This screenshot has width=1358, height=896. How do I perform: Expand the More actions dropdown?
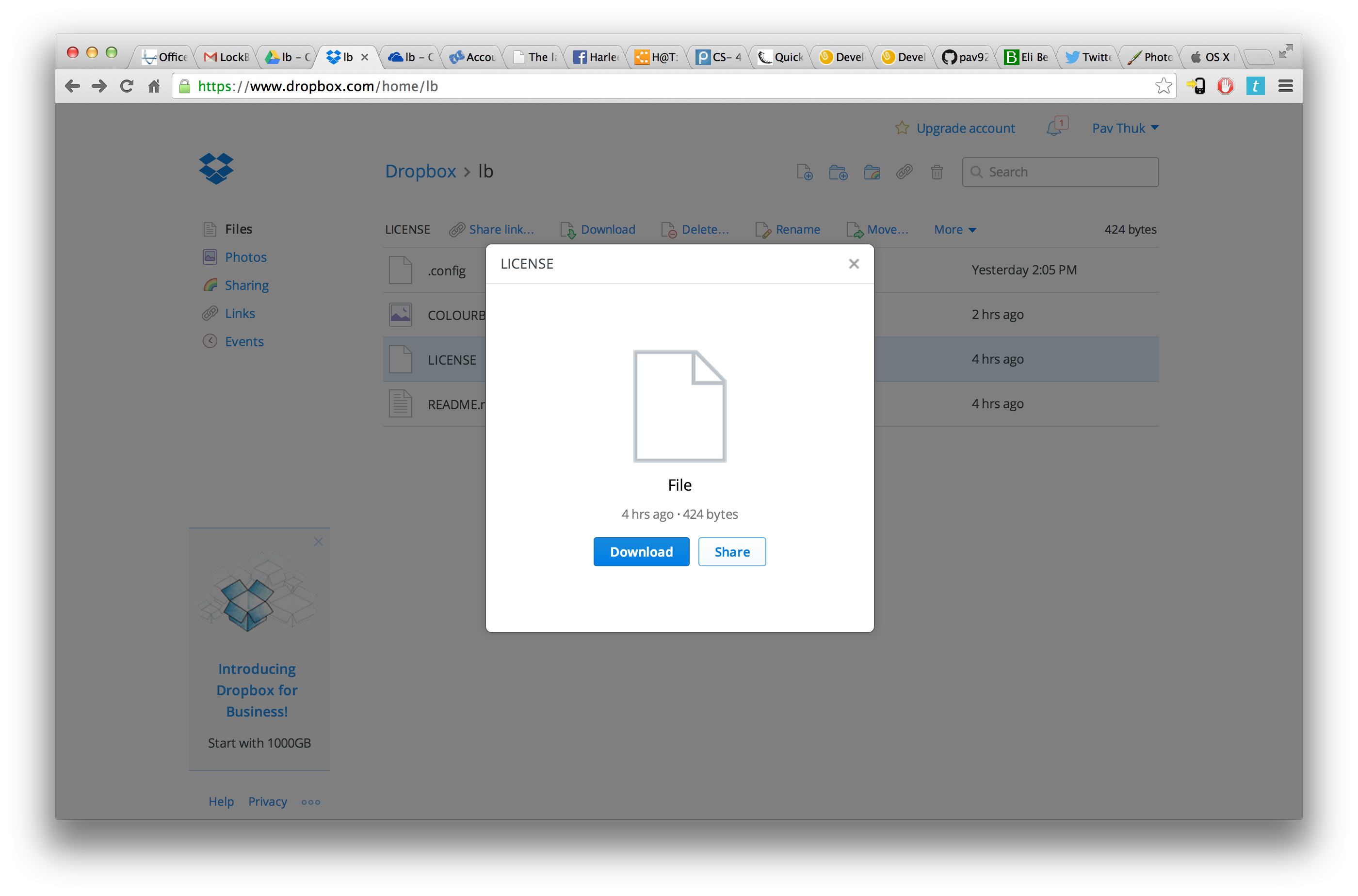point(954,230)
